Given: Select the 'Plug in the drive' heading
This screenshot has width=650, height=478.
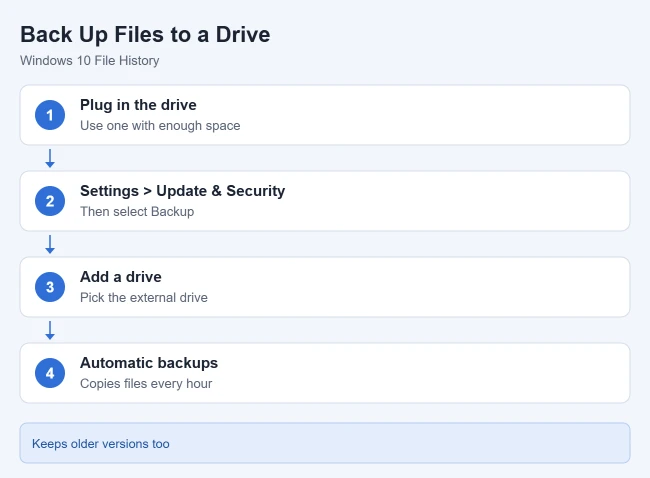Looking at the screenshot, I should coord(138,105).
